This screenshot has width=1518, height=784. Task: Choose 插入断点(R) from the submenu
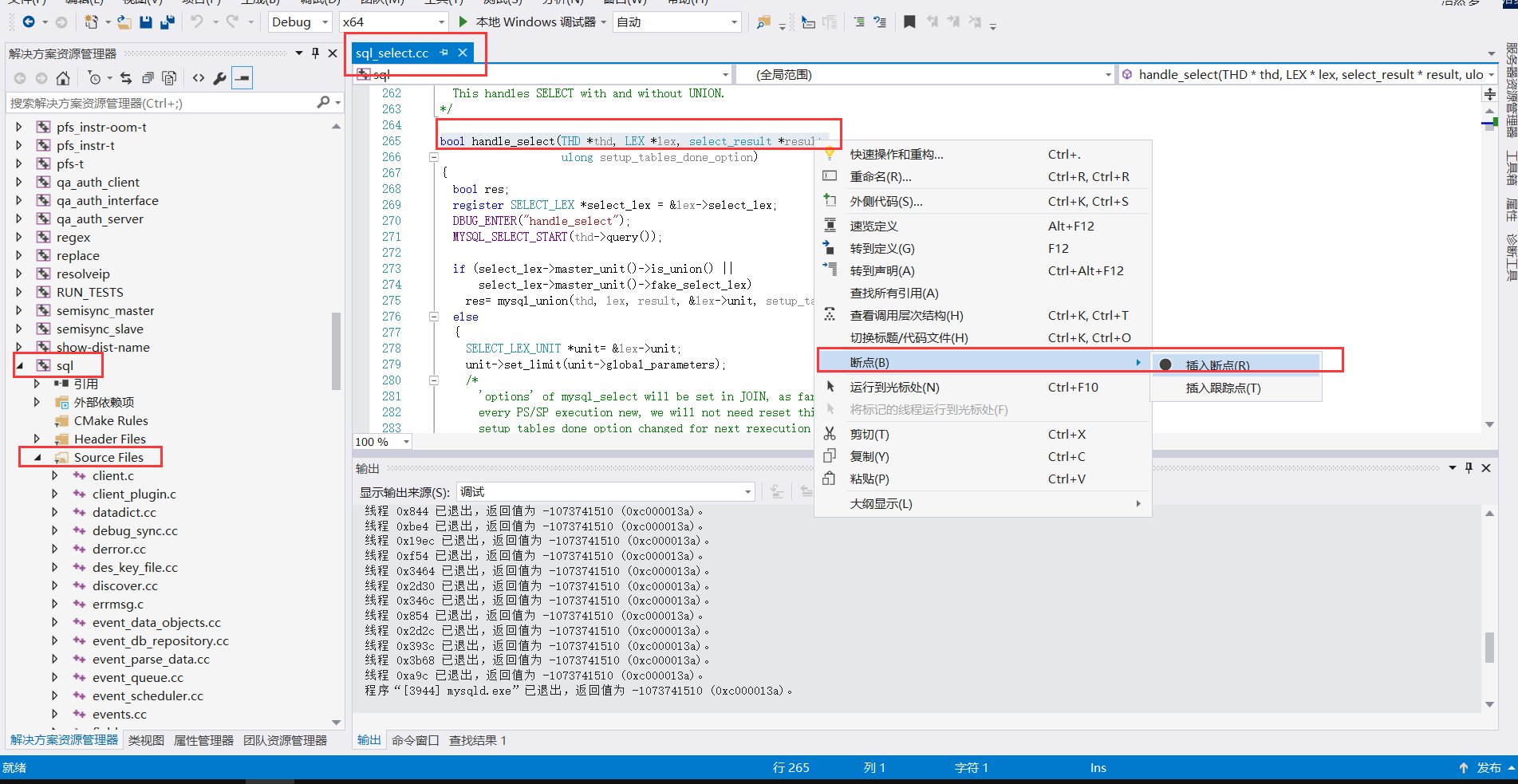1236,365
